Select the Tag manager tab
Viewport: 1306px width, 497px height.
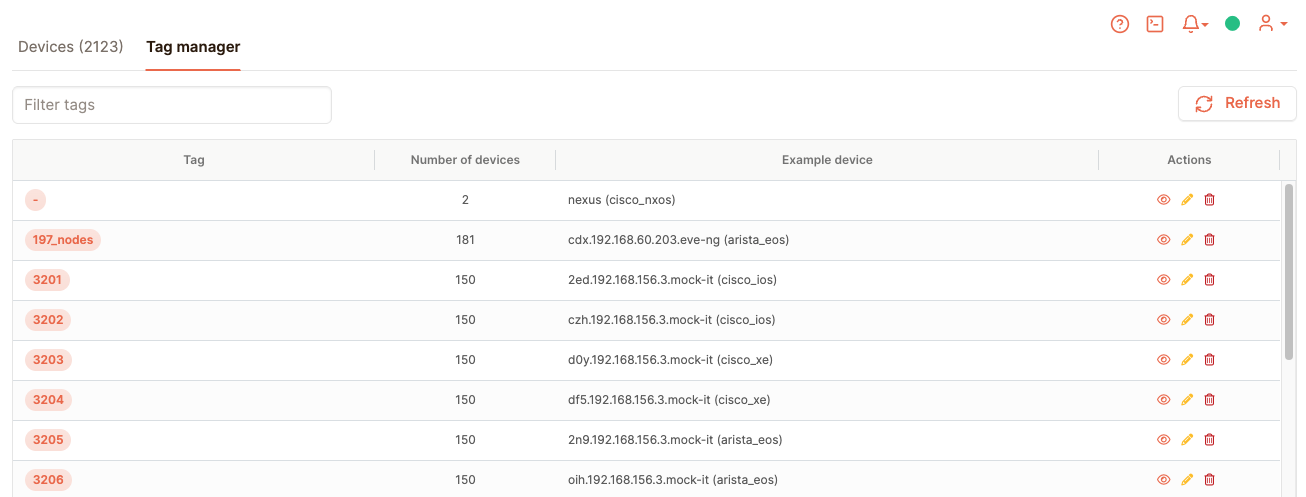click(193, 47)
